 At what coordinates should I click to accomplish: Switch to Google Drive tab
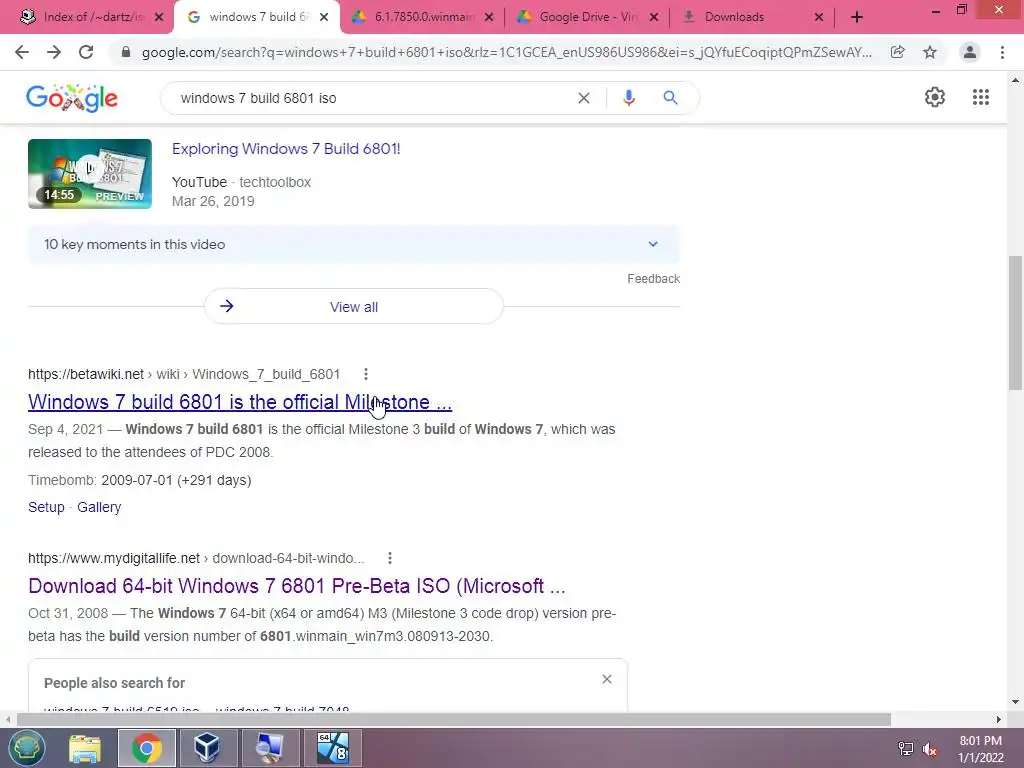(586, 17)
